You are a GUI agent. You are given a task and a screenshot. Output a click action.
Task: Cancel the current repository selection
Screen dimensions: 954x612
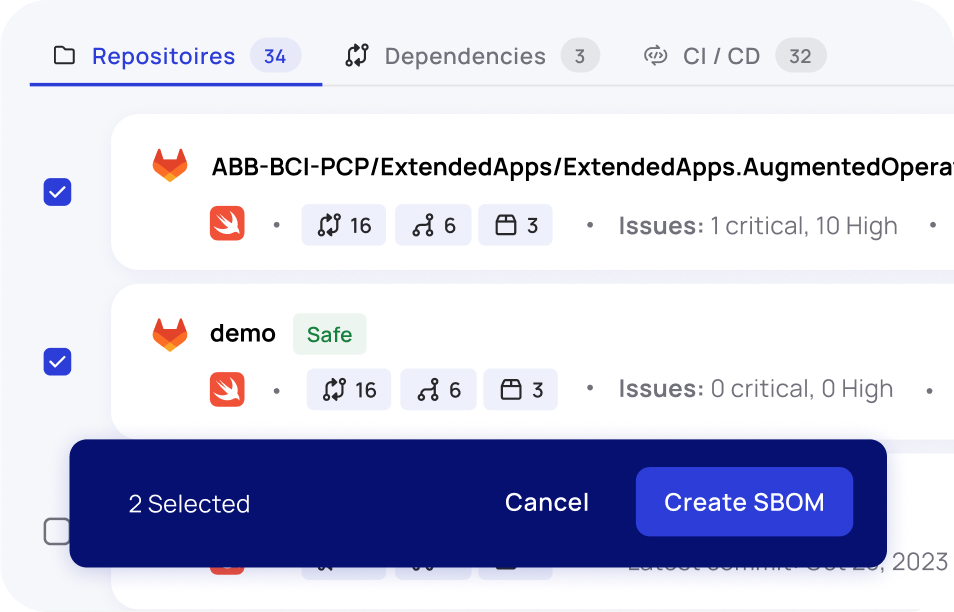coord(546,502)
